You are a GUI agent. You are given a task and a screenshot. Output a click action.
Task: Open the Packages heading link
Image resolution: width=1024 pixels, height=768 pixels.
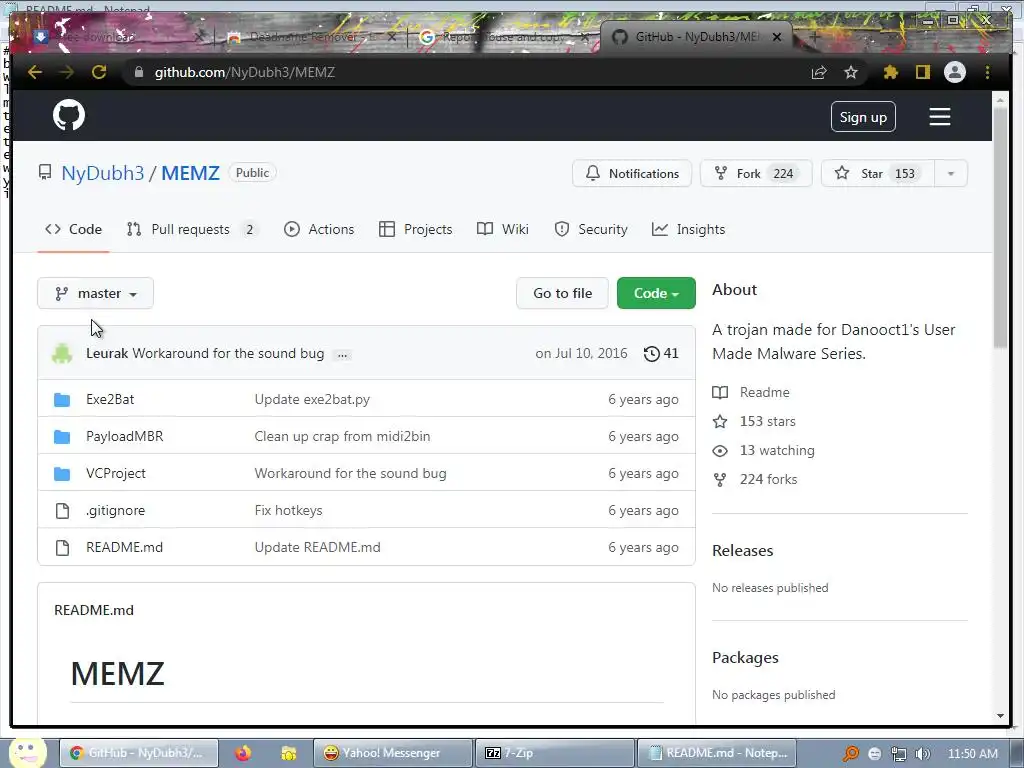745,658
